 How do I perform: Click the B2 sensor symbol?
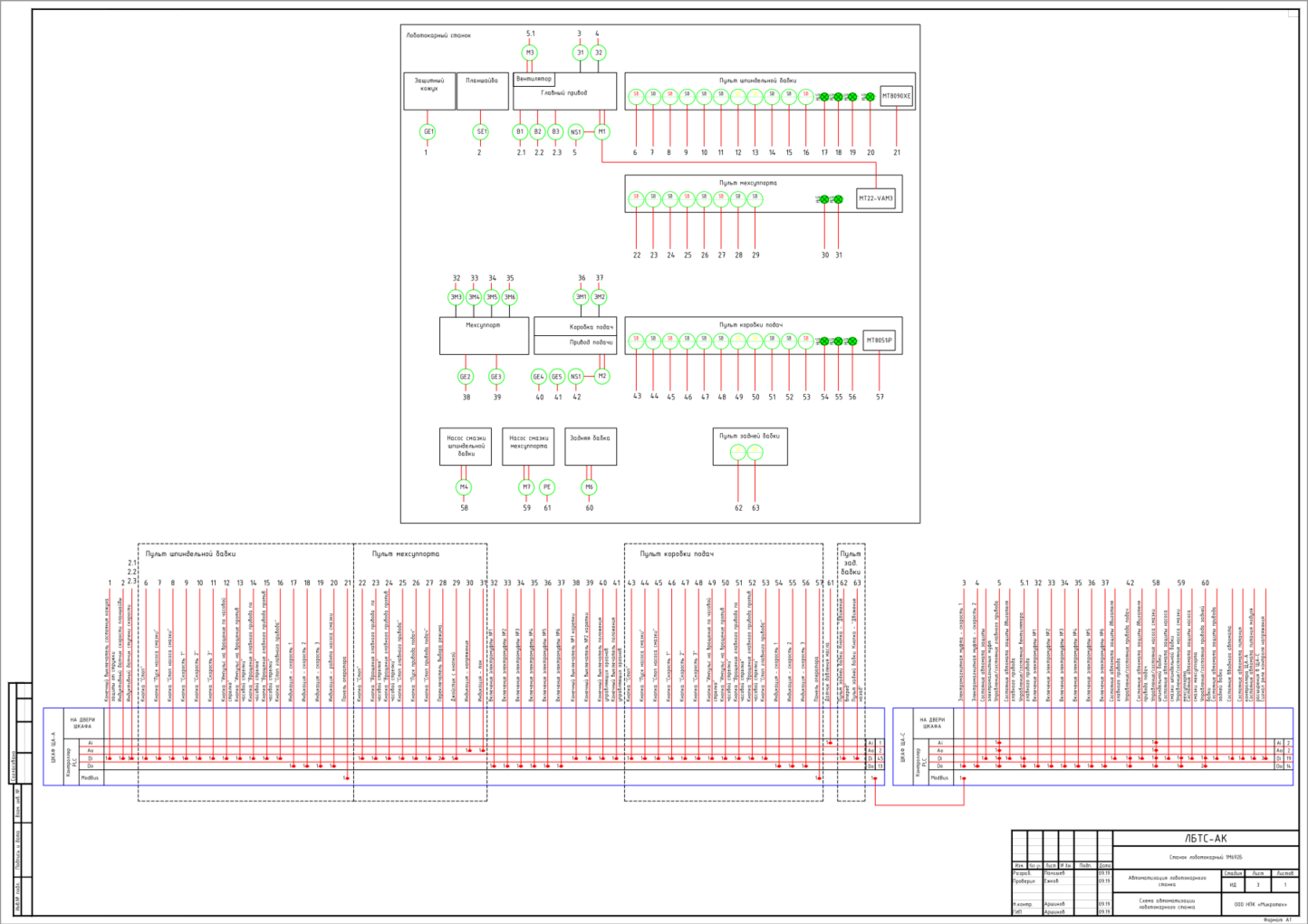click(537, 132)
